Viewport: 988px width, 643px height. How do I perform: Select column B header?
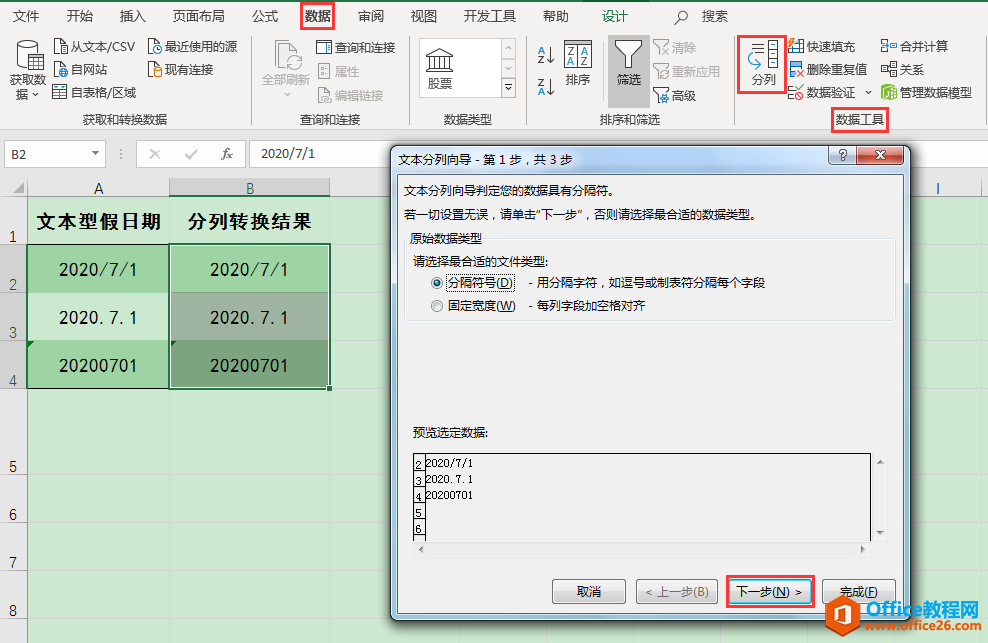[x=250, y=188]
